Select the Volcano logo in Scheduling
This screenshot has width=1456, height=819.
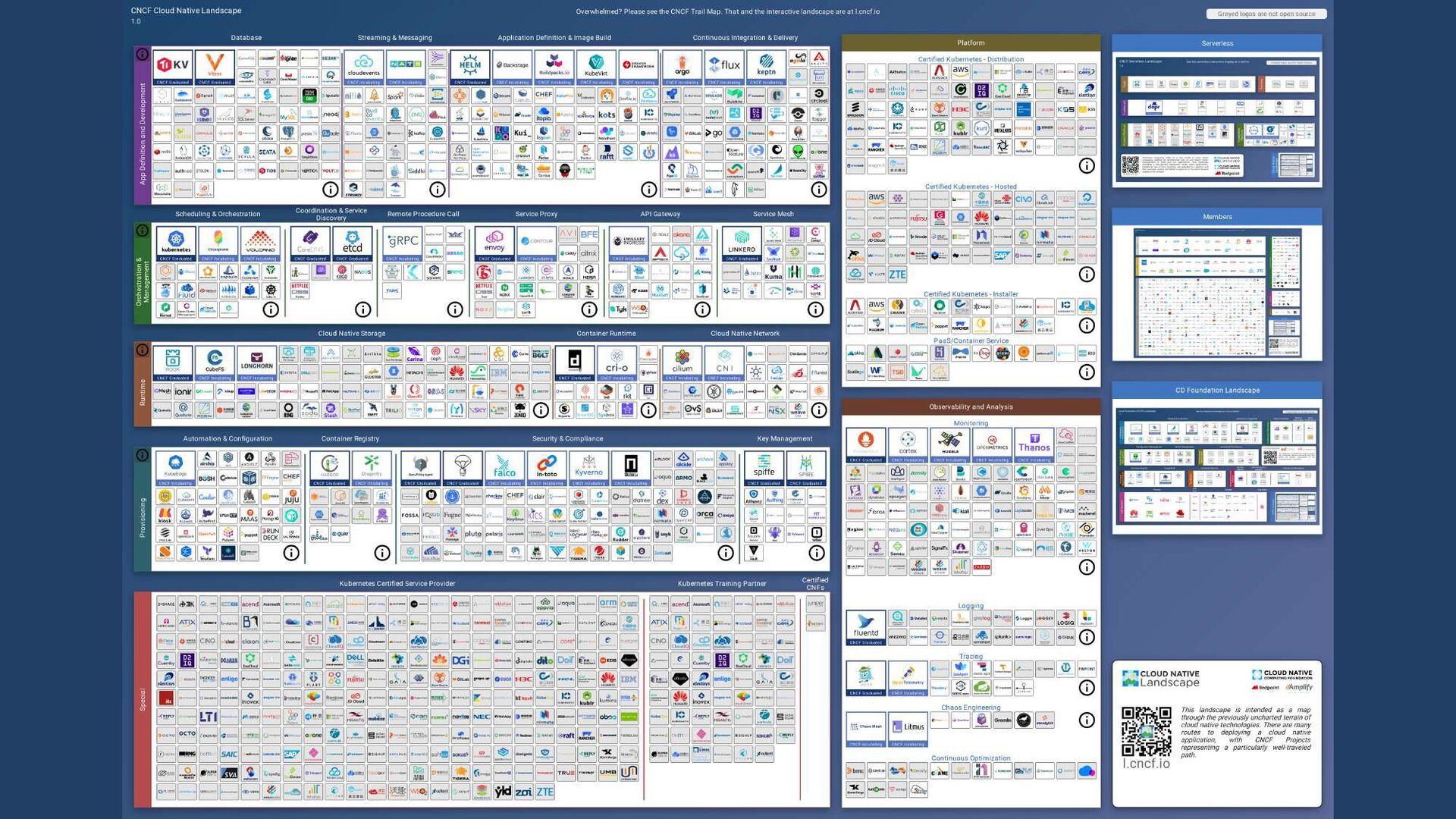[x=260, y=244]
